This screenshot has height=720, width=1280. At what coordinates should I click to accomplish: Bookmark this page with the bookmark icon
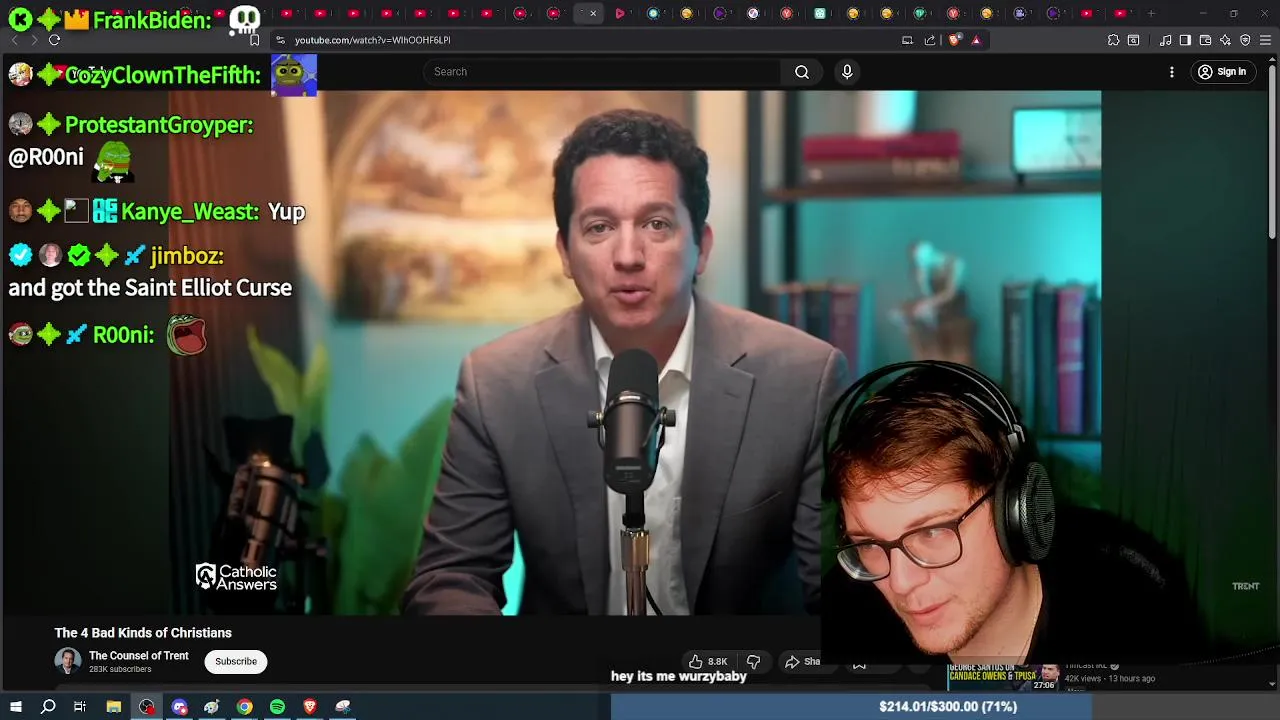click(254, 40)
